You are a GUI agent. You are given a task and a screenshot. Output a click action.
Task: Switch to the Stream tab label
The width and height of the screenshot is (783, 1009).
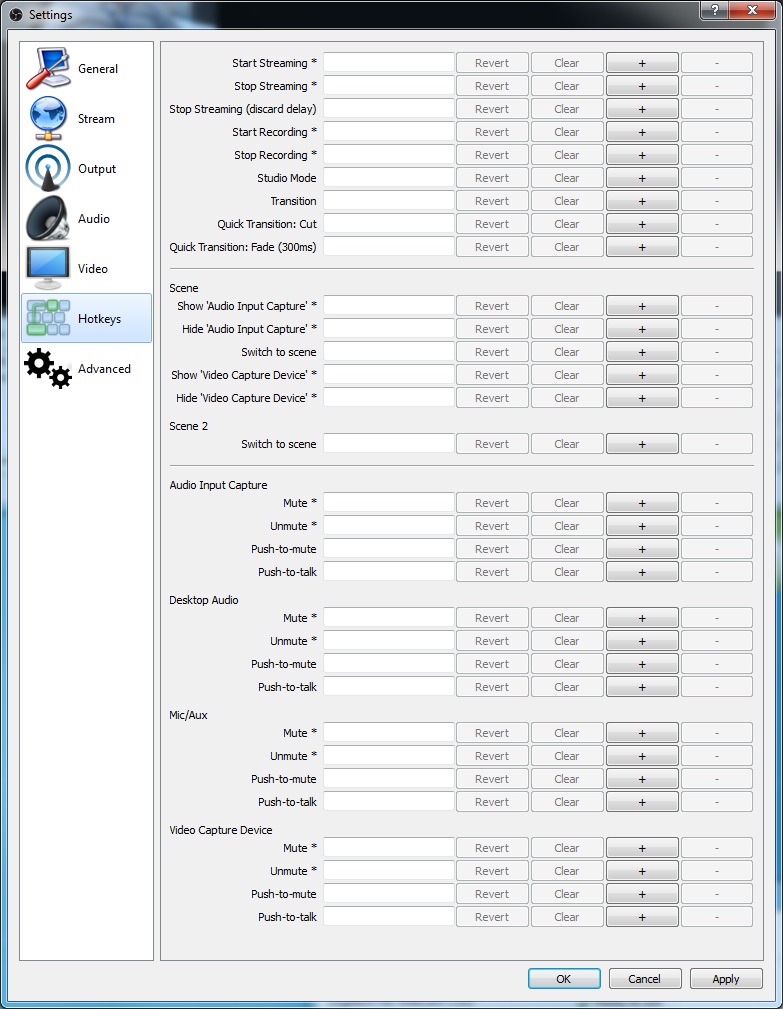(96, 118)
